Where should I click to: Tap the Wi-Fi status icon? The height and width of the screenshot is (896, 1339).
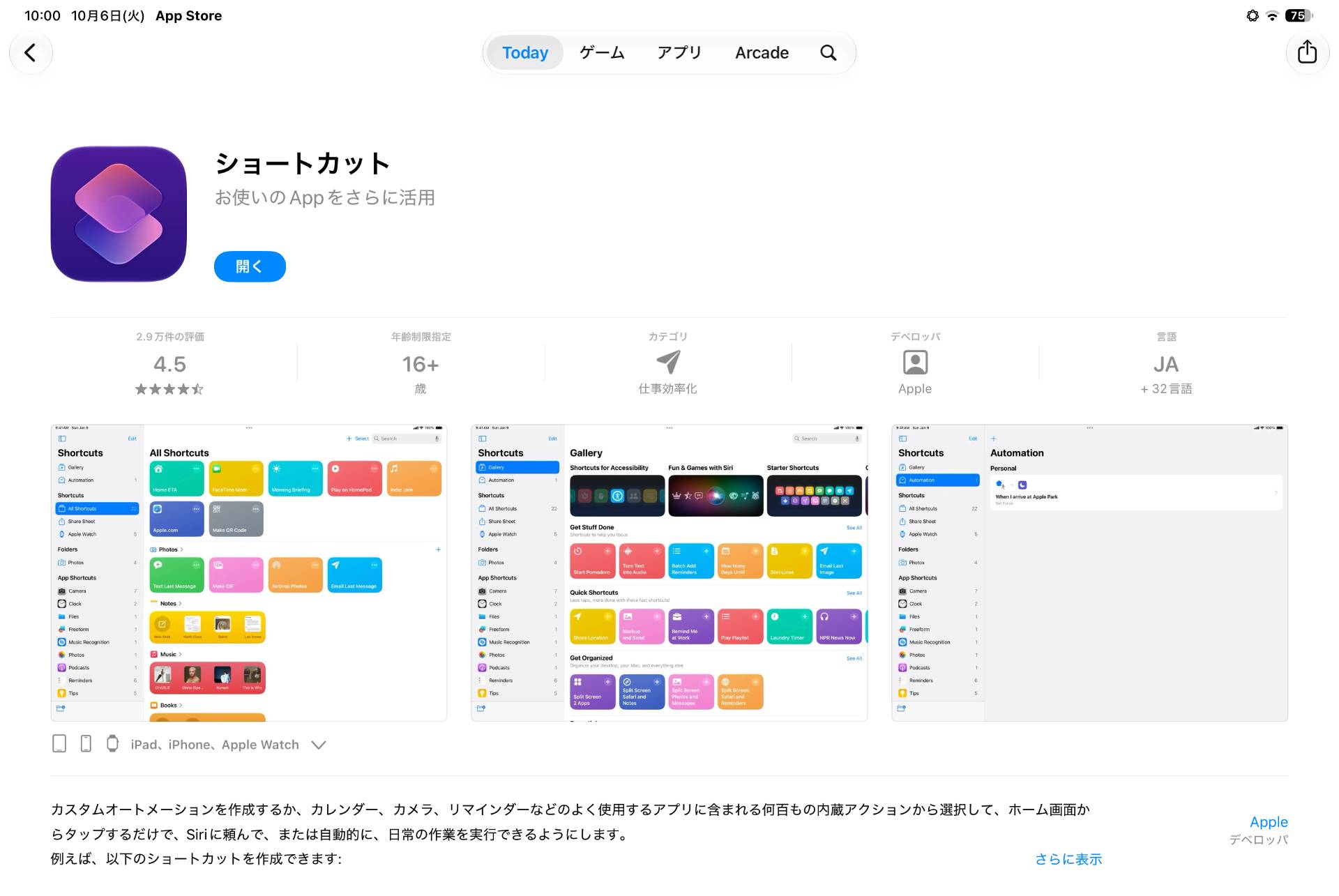[x=1272, y=15]
